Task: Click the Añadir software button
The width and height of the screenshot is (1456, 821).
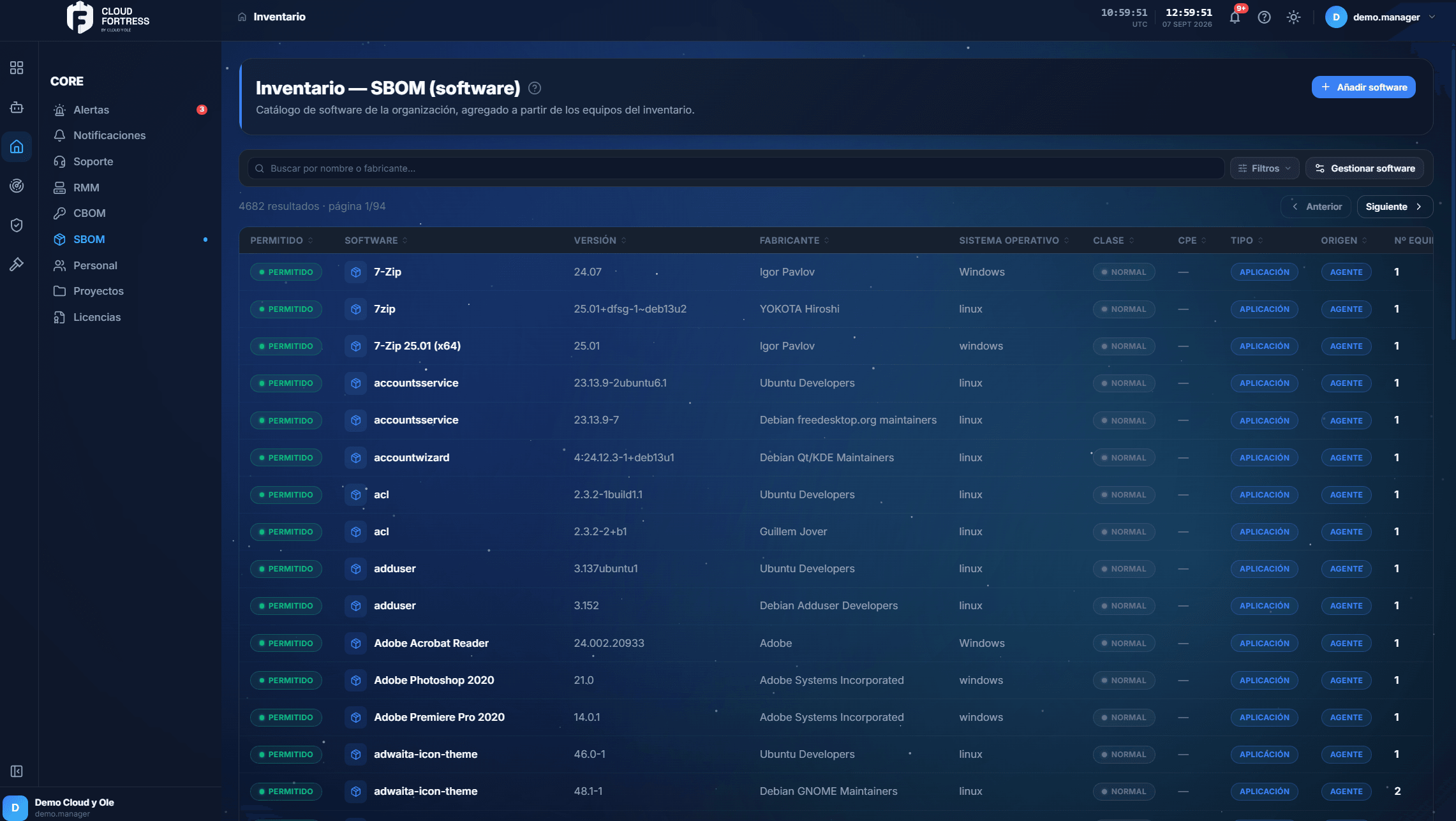Action: (1363, 87)
